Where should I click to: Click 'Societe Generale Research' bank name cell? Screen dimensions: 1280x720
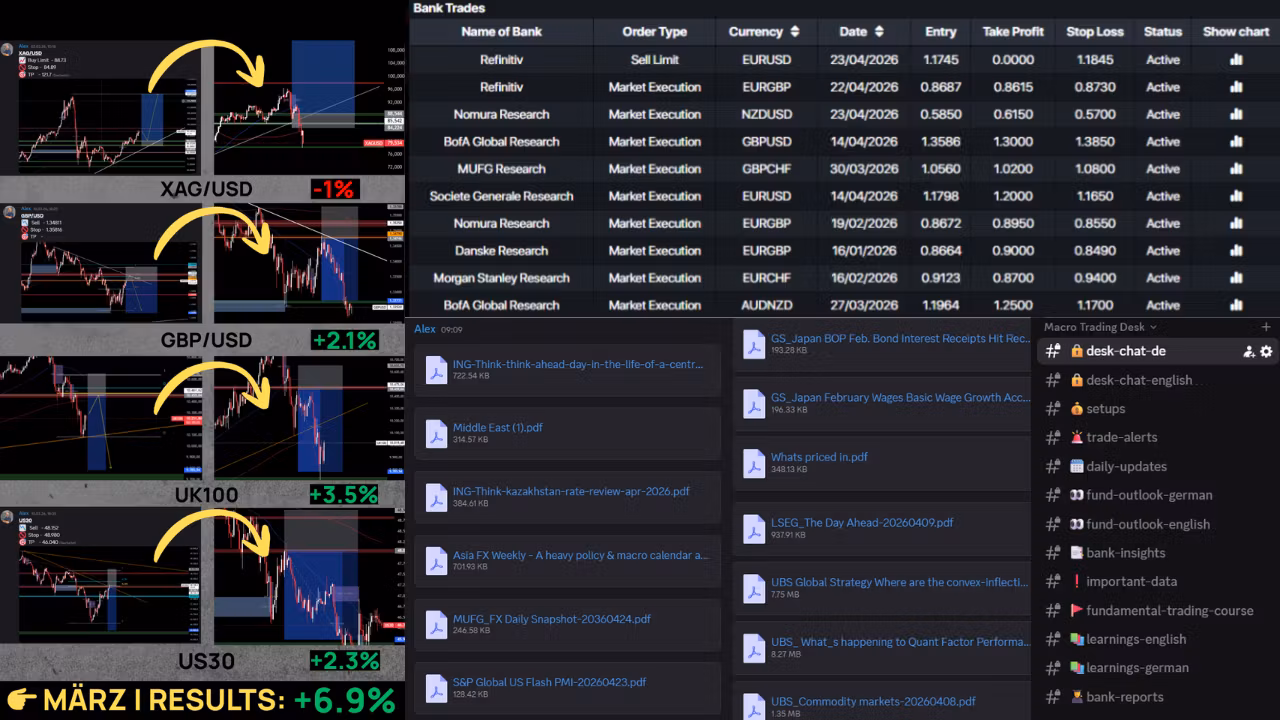click(x=501, y=196)
